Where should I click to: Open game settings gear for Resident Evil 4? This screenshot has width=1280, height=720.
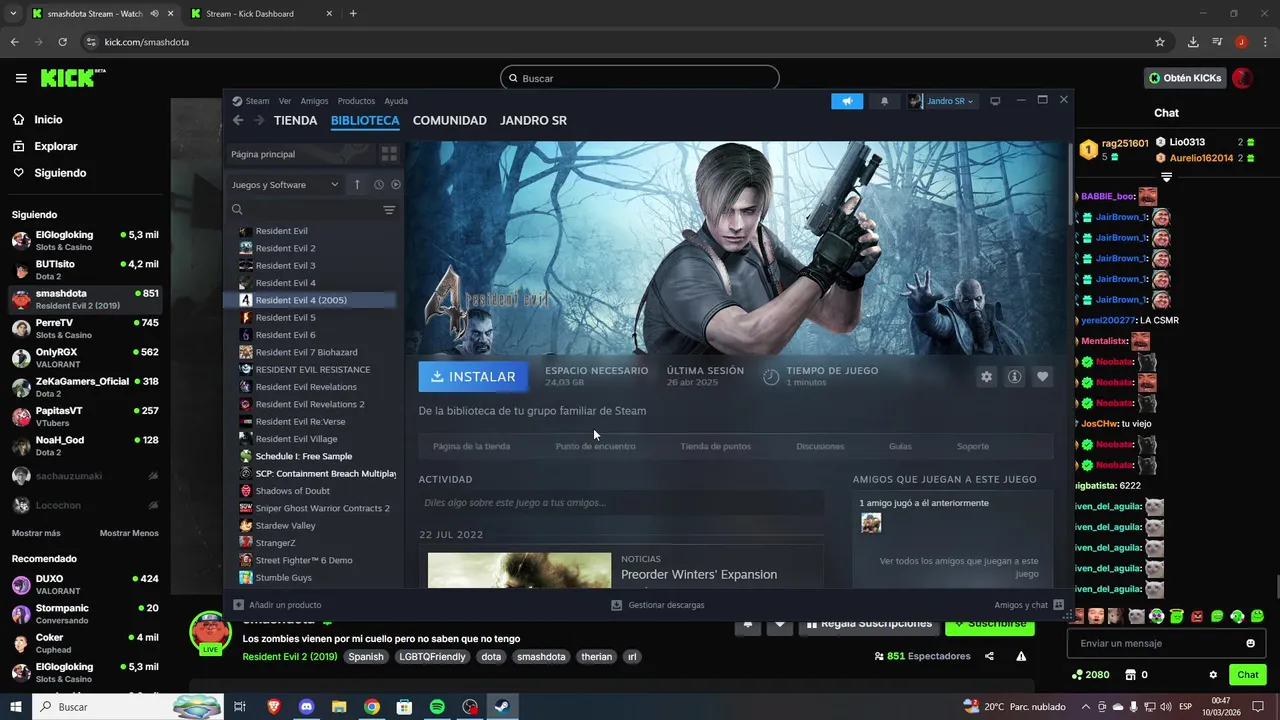point(987,377)
